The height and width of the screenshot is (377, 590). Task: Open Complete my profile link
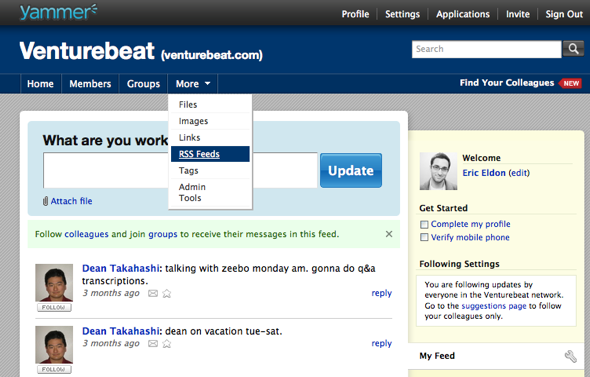coord(470,224)
